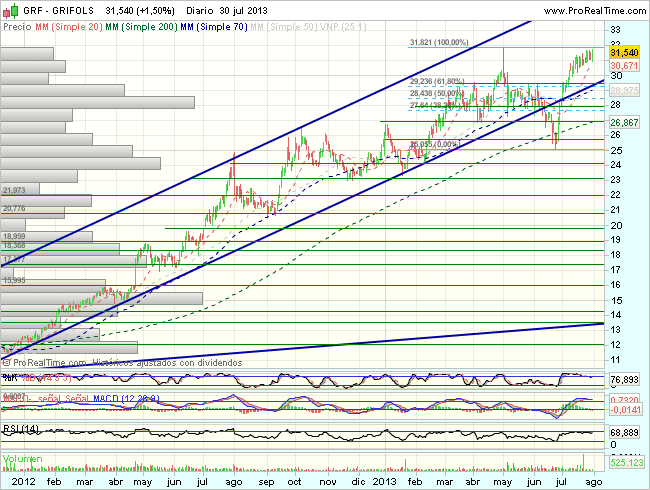
Task: Click the Precio label in legend
Action: [x=17, y=28]
